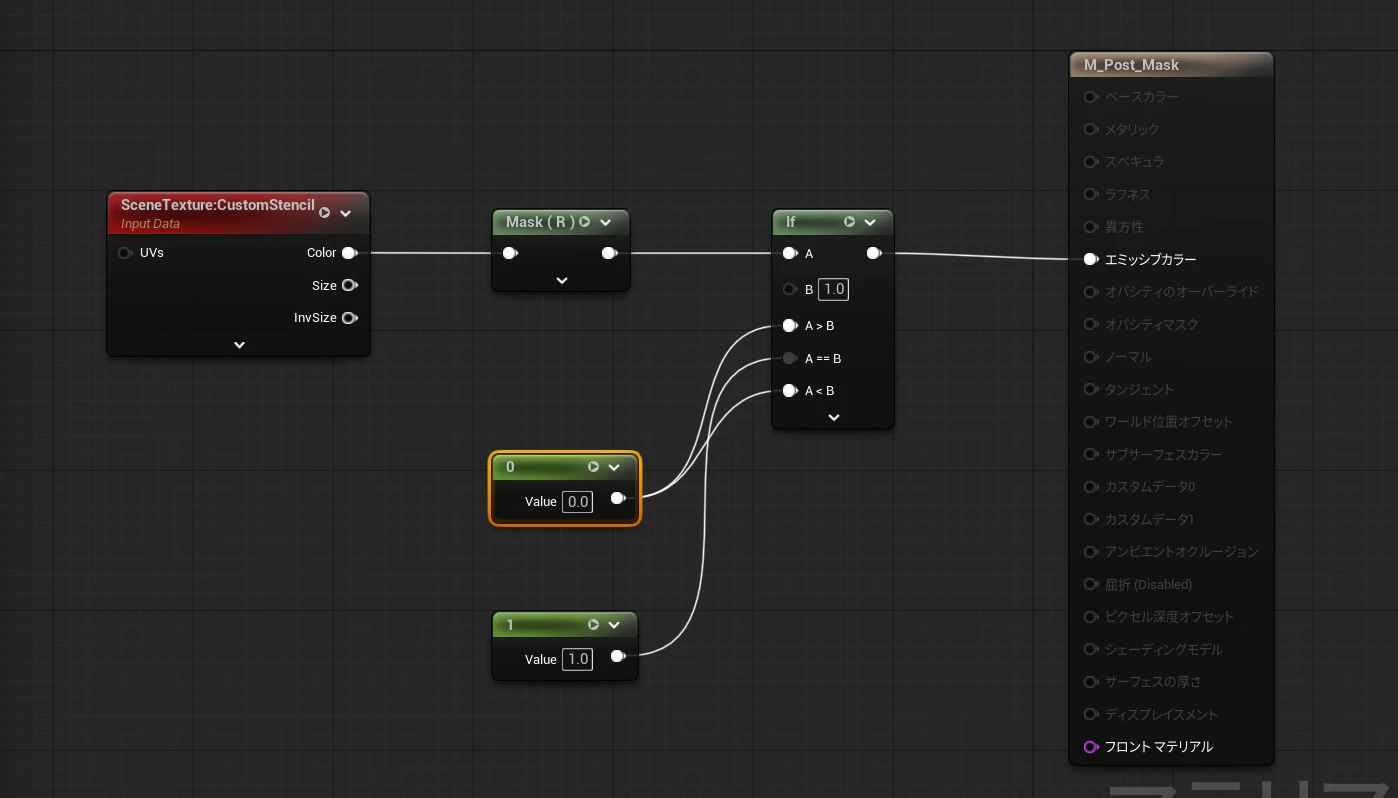Click the フロント マテリアル pin
This screenshot has height=798, width=1398.
pos(1090,747)
